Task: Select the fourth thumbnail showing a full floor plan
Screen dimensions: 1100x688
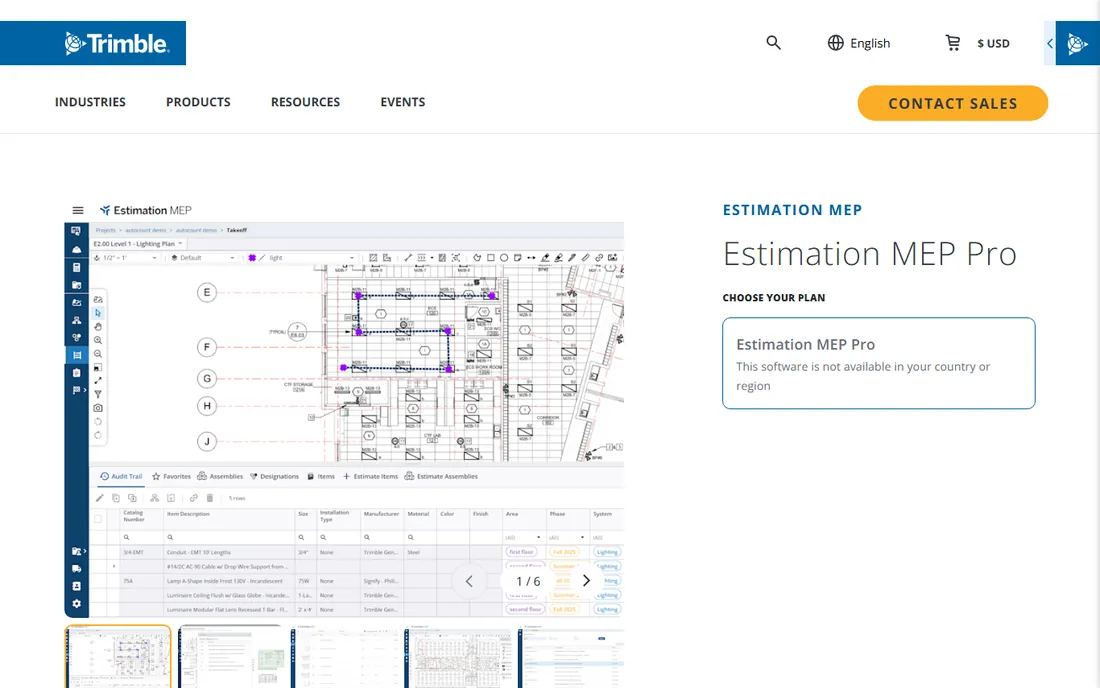Action: click(x=457, y=656)
